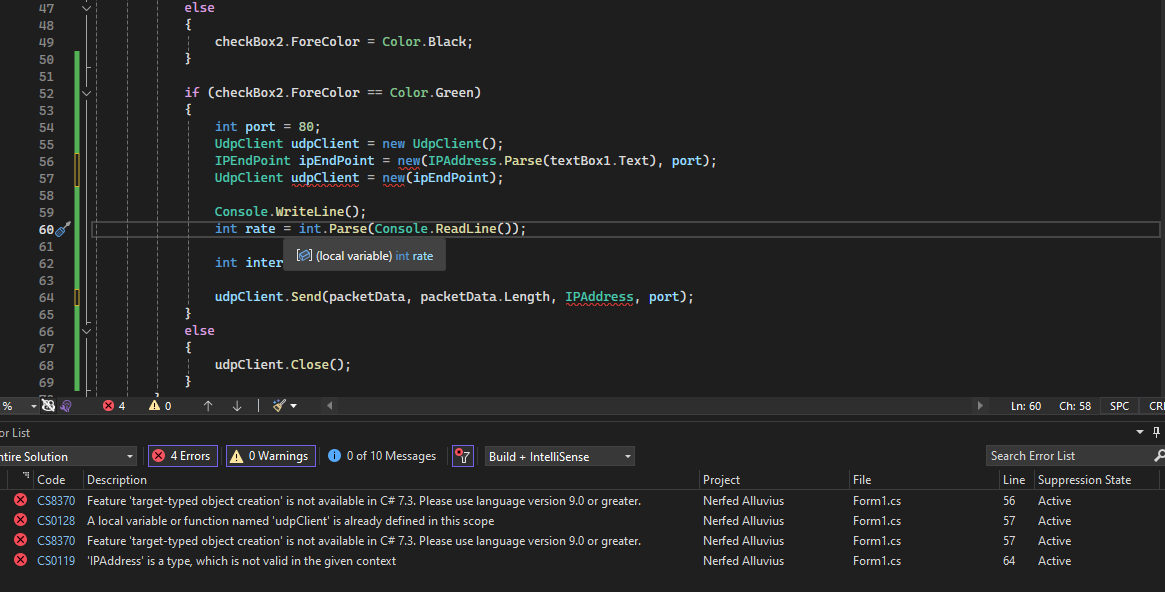Screen dimensions: 1165x592
Task: Sort errors by the Code column header
Action: coord(51,480)
